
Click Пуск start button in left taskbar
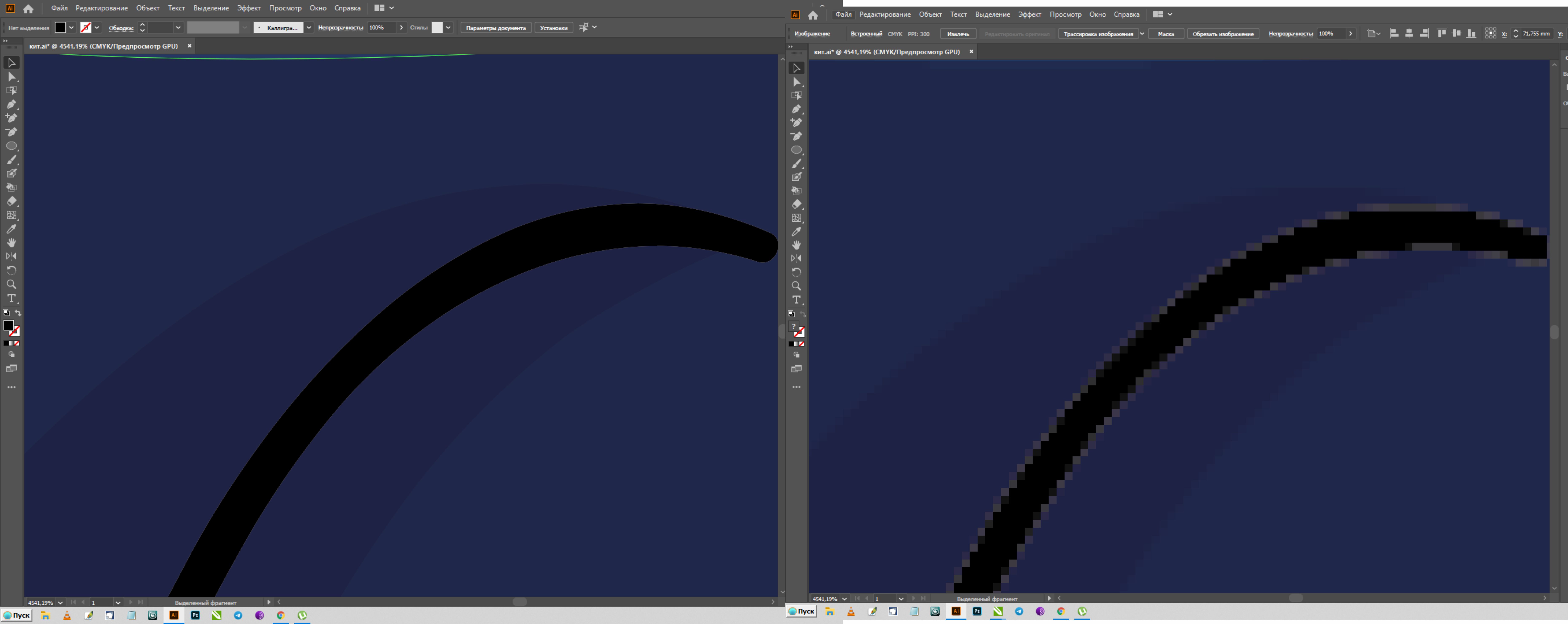click(16, 616)
